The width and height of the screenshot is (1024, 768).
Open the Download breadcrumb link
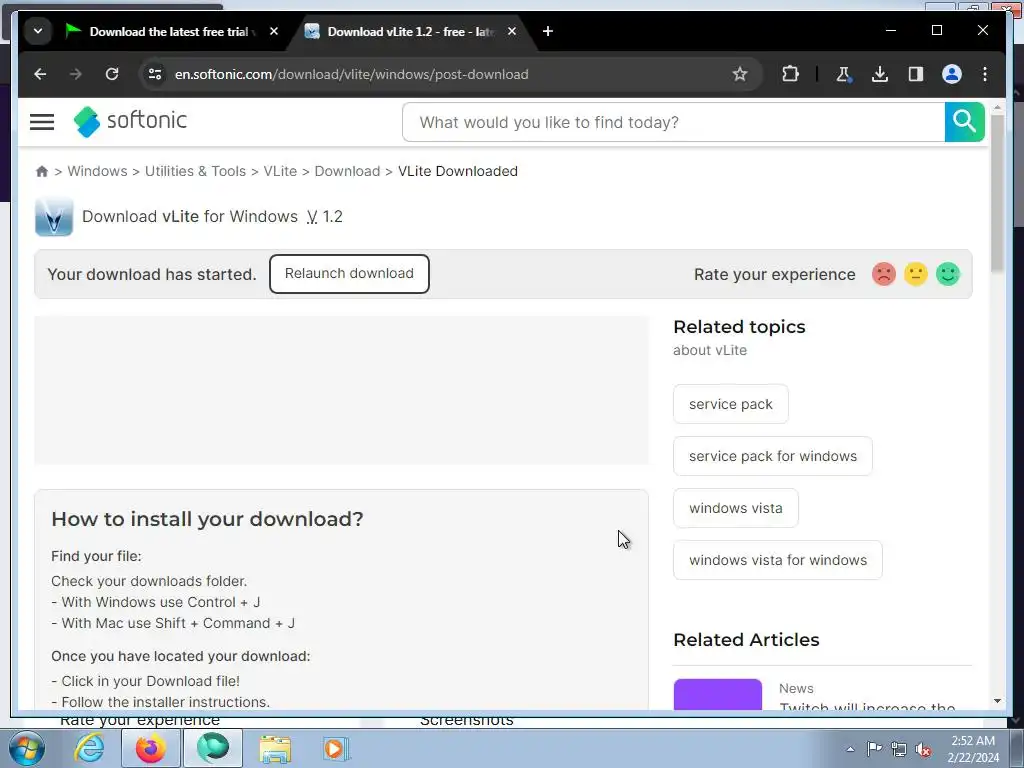tap(347, 171)
